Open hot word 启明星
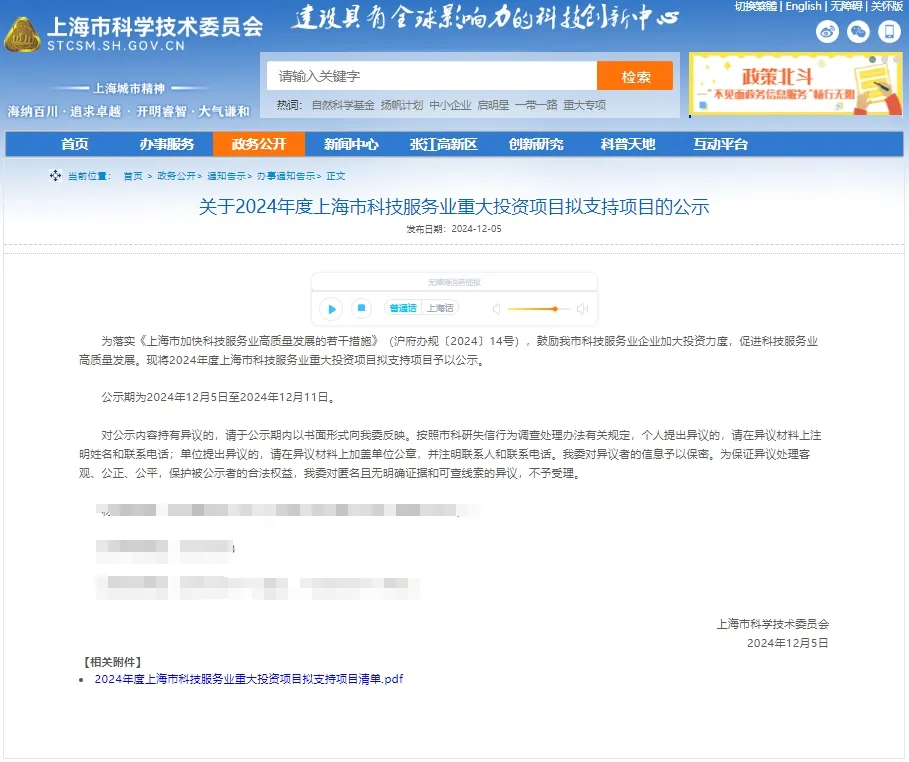The image size is (909, 762). [493, 105]
